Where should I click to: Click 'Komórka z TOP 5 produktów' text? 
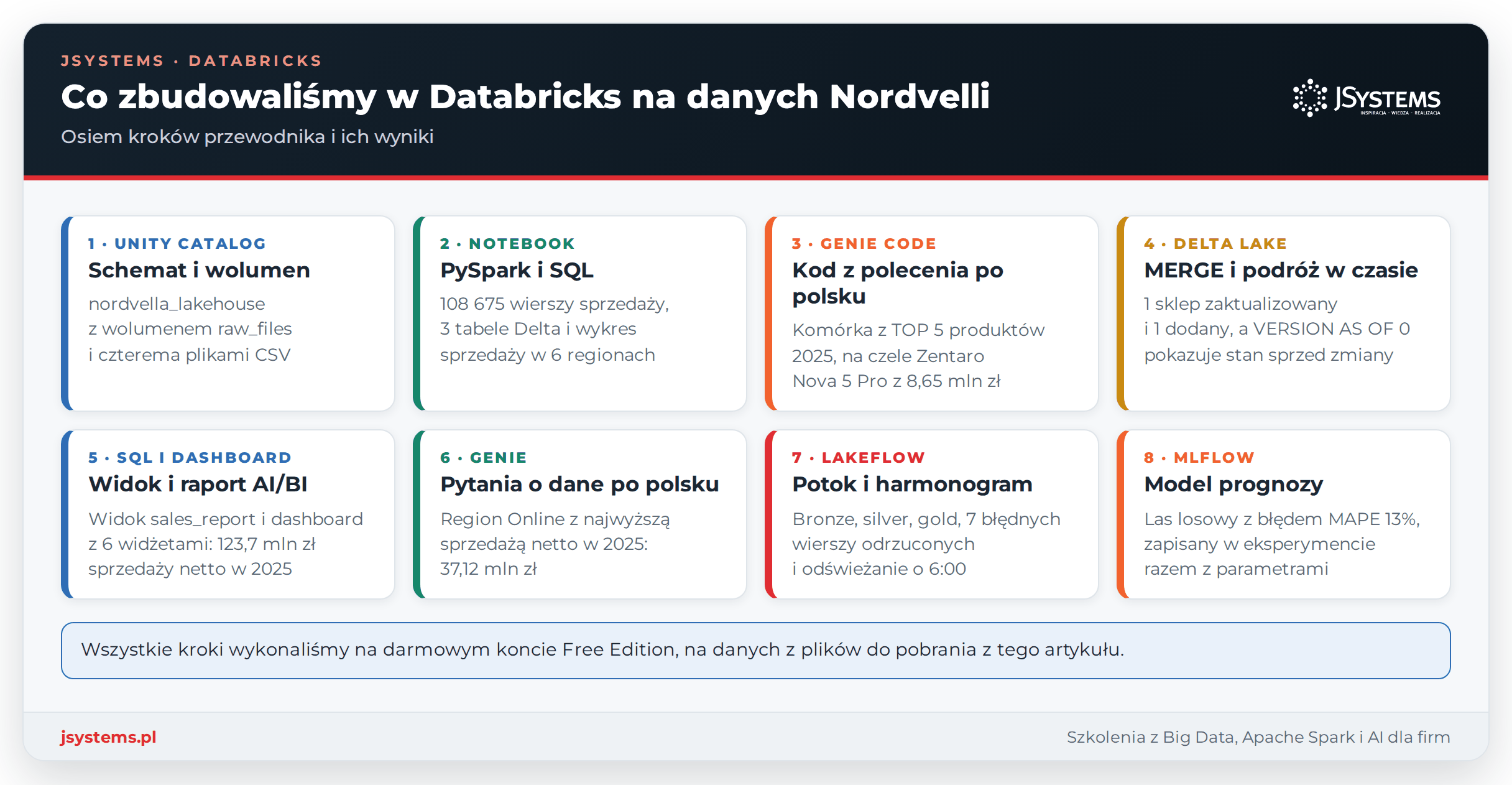point(918,330)
